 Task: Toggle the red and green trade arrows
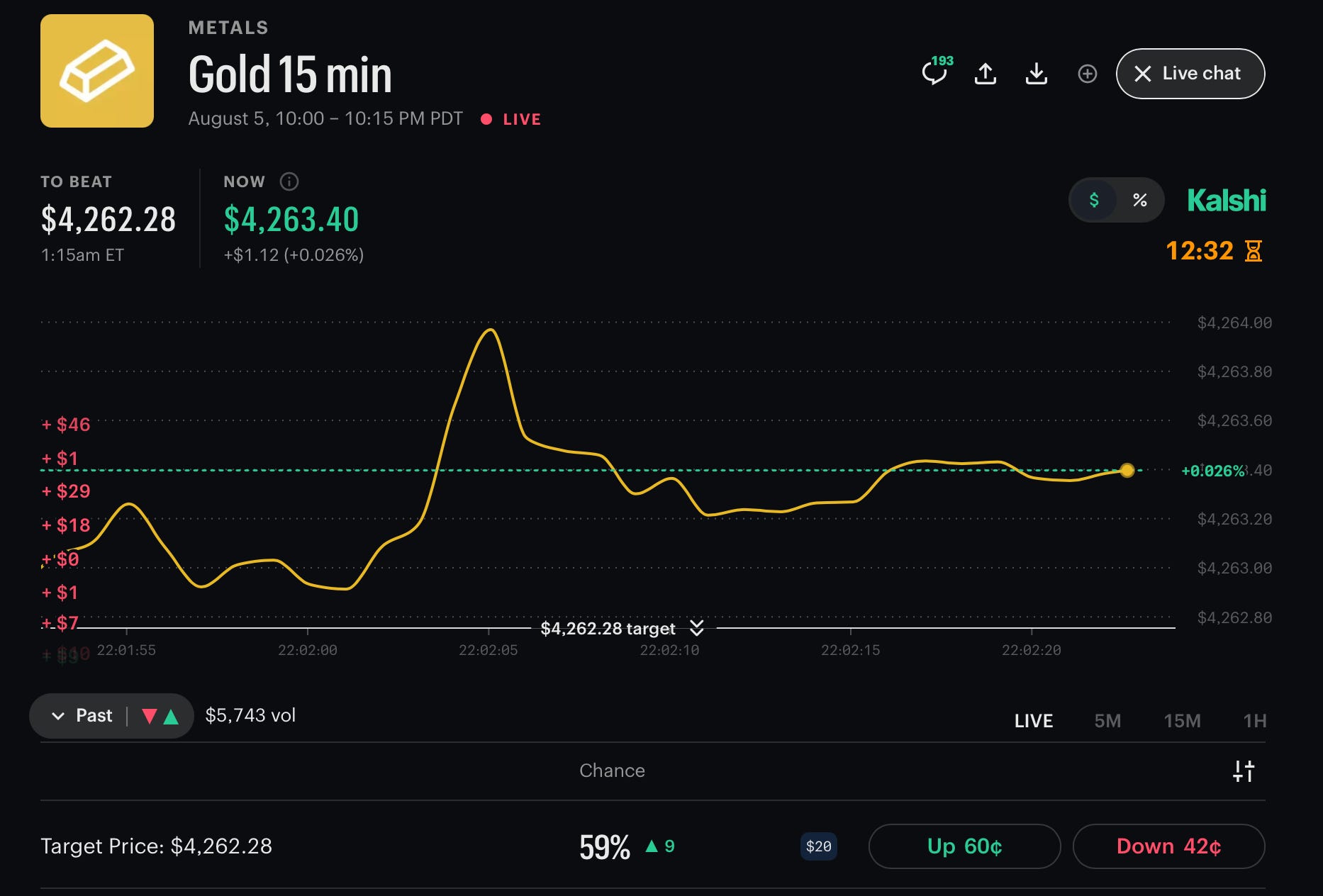pos(160,716)
